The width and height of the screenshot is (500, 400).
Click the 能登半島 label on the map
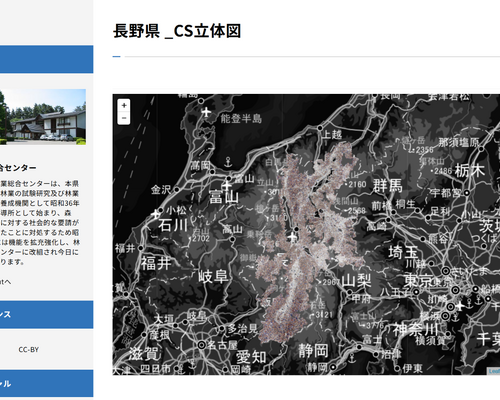point(241,118)
